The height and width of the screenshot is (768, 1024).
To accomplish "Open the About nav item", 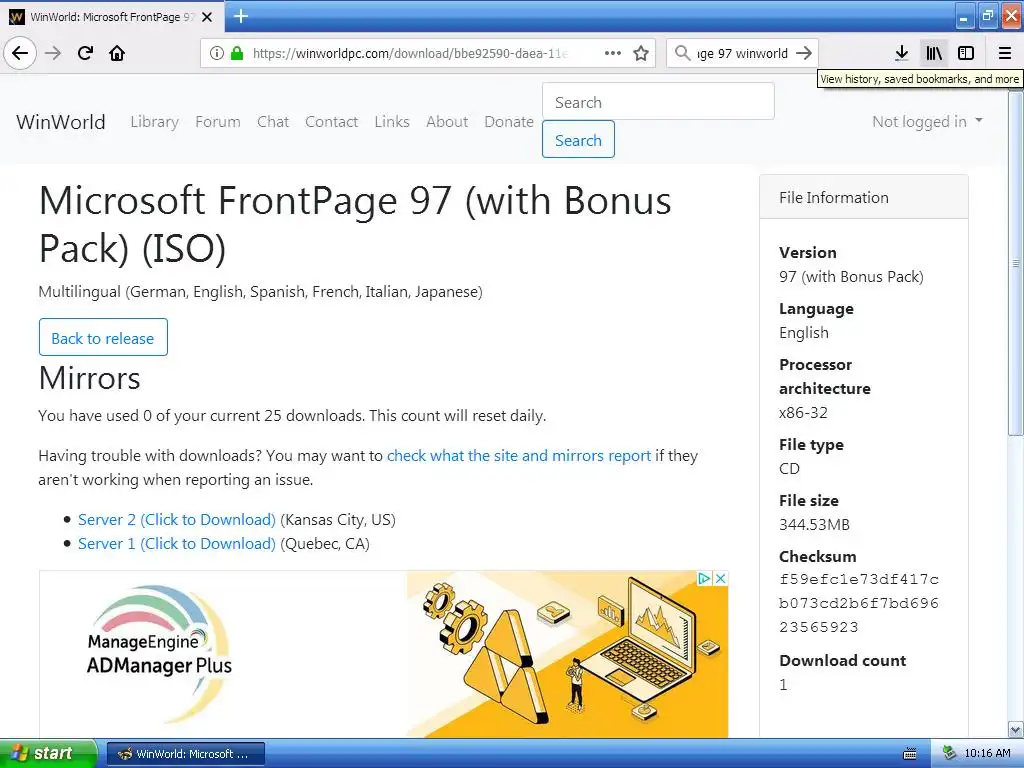I will (x=447, y=121).
